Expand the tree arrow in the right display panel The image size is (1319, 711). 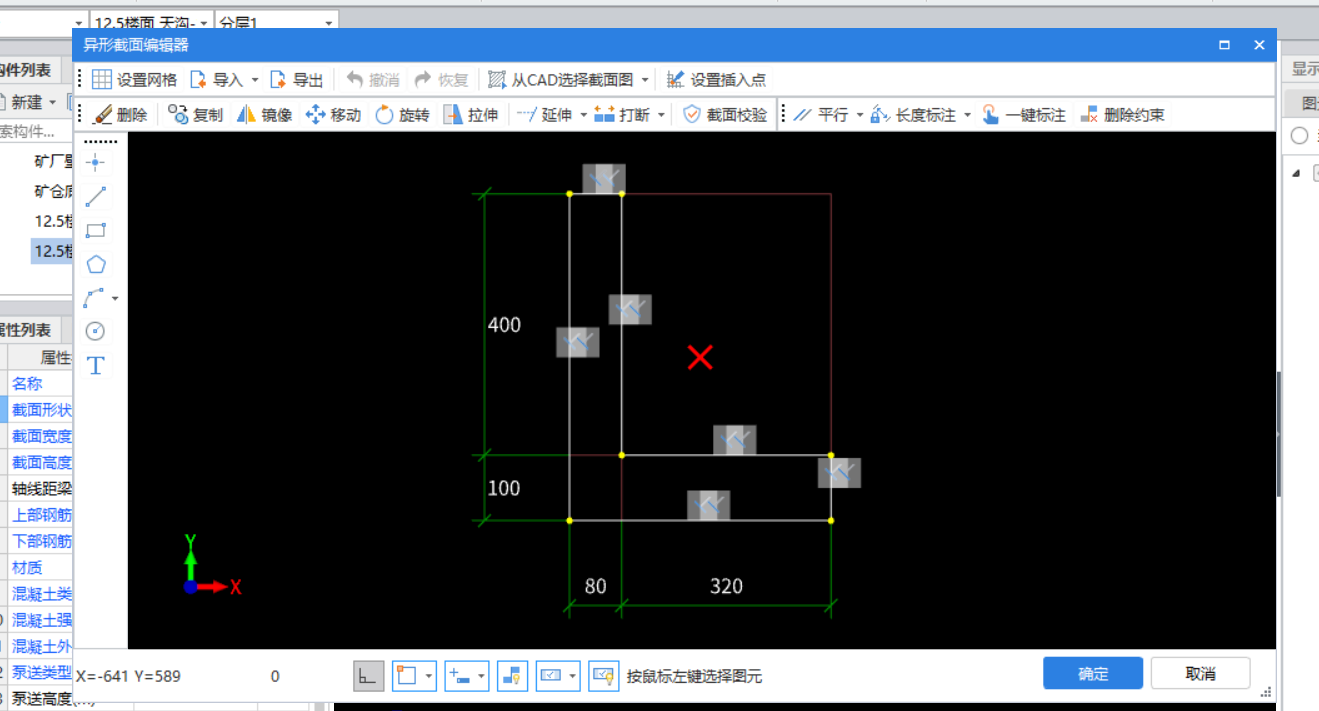point(1297,173)
